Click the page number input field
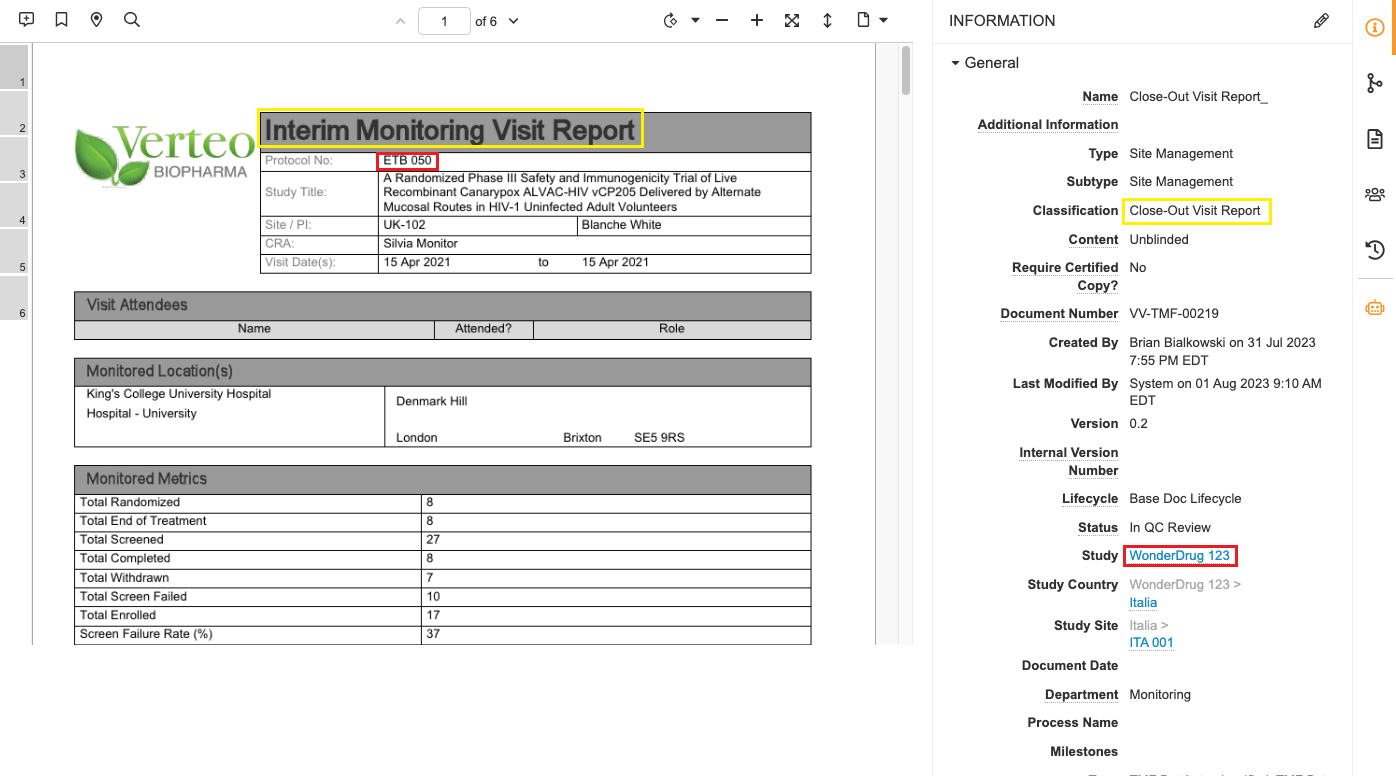Viewport: 1396px width, 776px height. coord(444,21)
